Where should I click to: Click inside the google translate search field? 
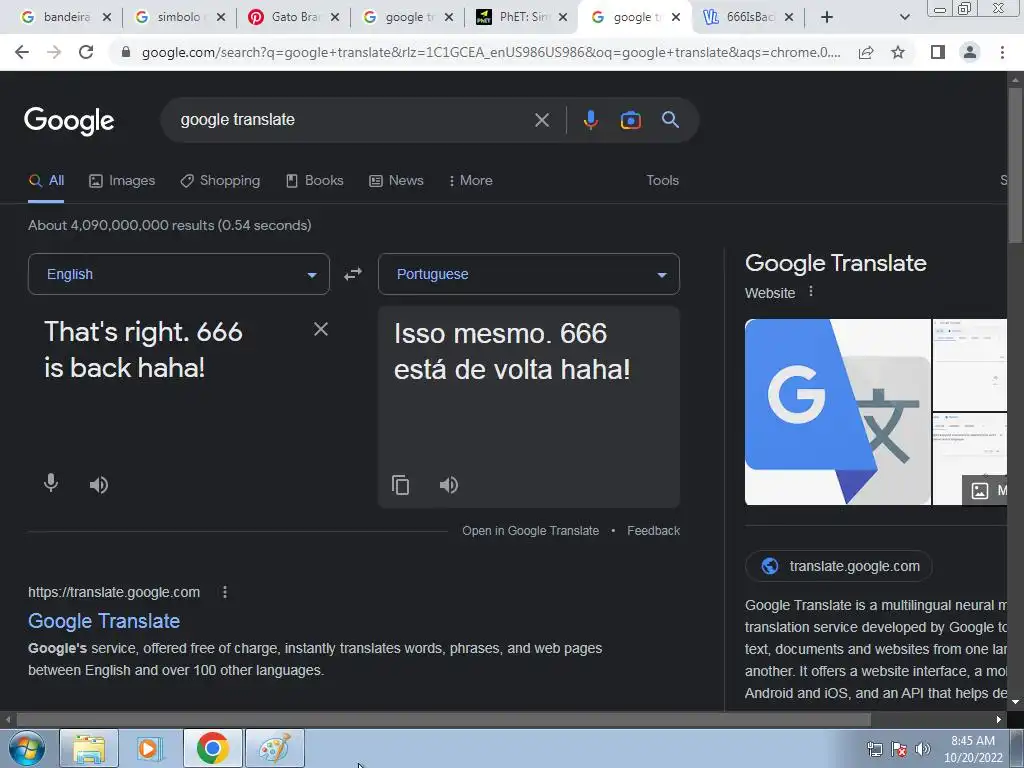point(353,120)
